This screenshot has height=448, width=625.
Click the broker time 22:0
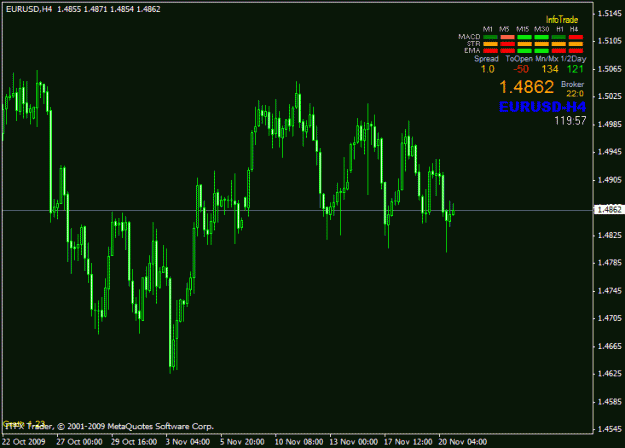(575, 94)
